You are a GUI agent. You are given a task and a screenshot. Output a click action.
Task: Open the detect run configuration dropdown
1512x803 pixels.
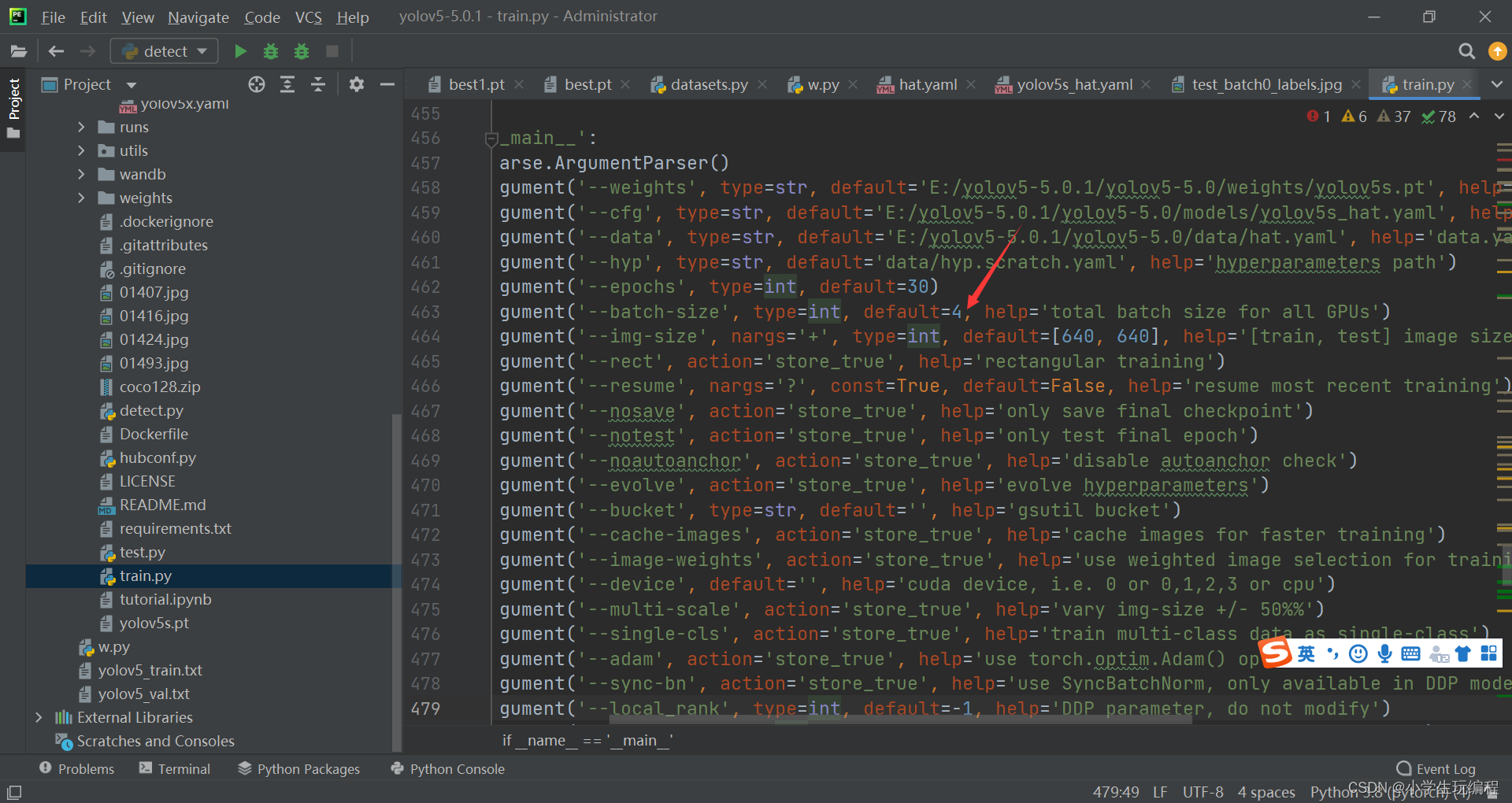(164, 51)
